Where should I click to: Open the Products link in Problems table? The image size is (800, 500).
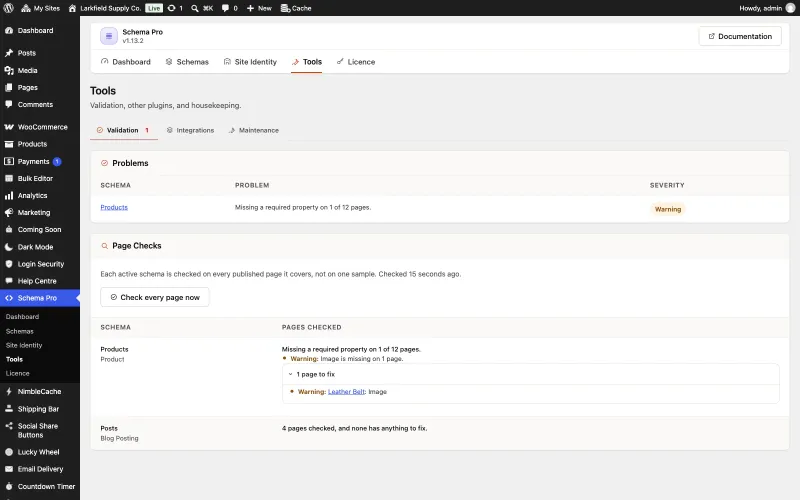(x=114, y=208)
